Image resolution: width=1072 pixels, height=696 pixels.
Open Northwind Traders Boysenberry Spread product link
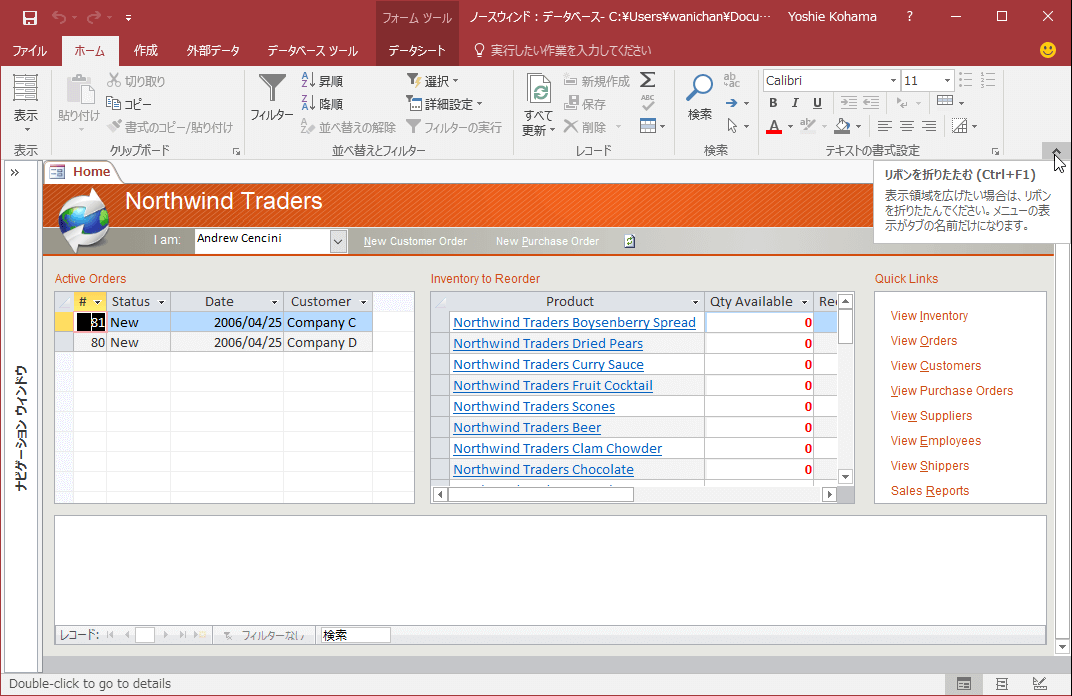coord(574,323)
